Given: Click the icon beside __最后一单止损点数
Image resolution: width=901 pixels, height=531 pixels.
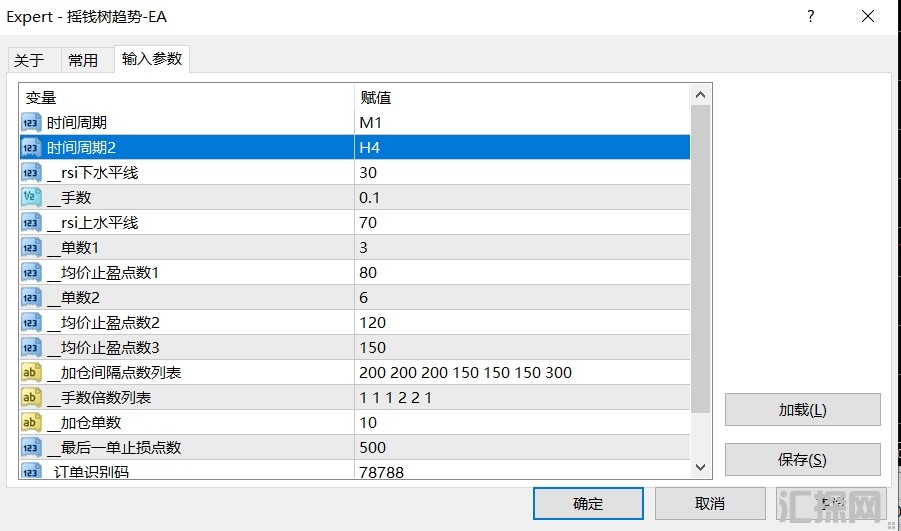Looking at the screenshot, I should tap(31, 448).
